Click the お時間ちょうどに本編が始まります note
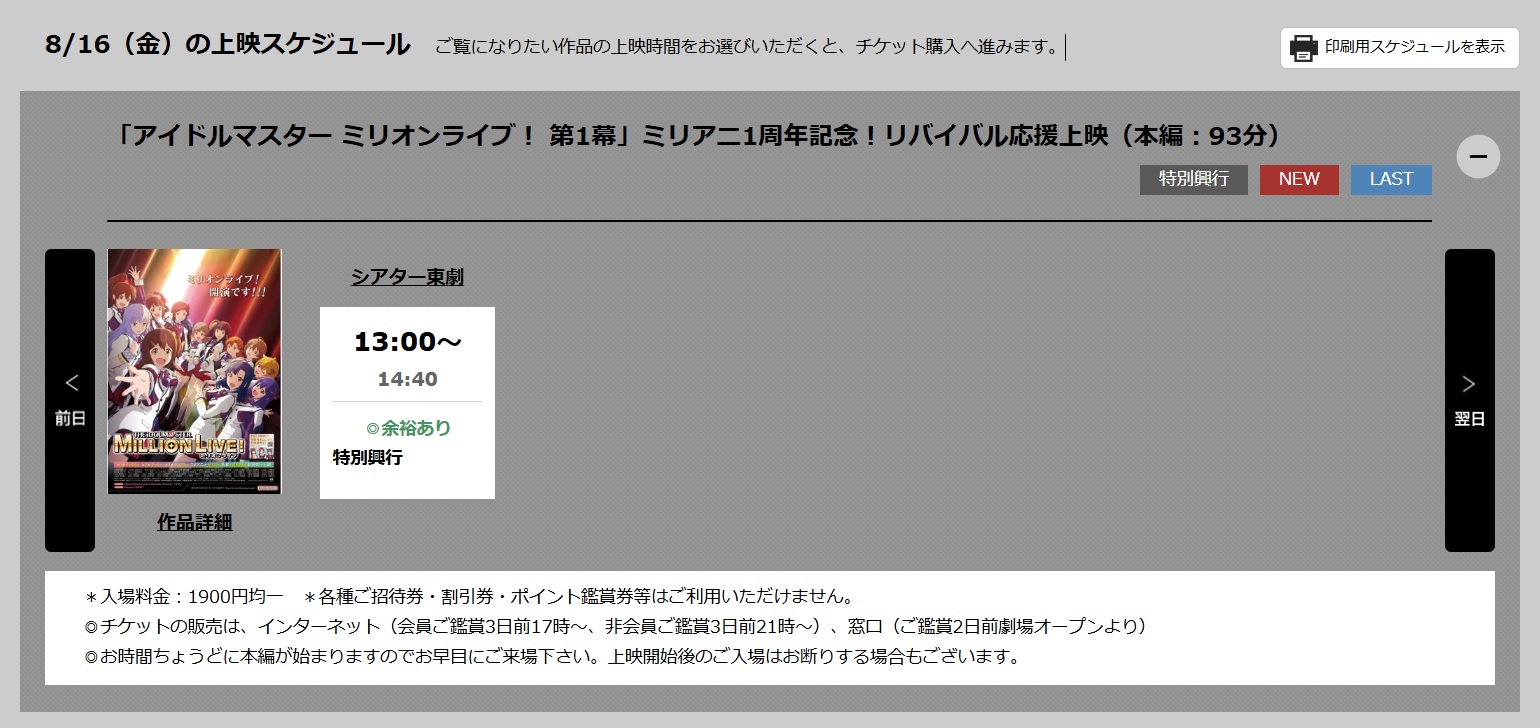1540x728 pixels. (553, 657)
